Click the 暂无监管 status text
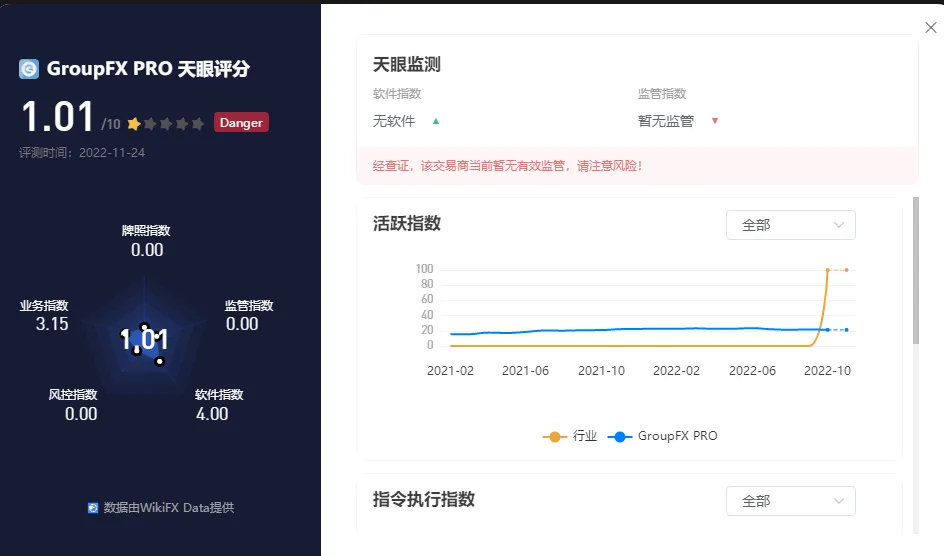 click(x=666, y=121)
